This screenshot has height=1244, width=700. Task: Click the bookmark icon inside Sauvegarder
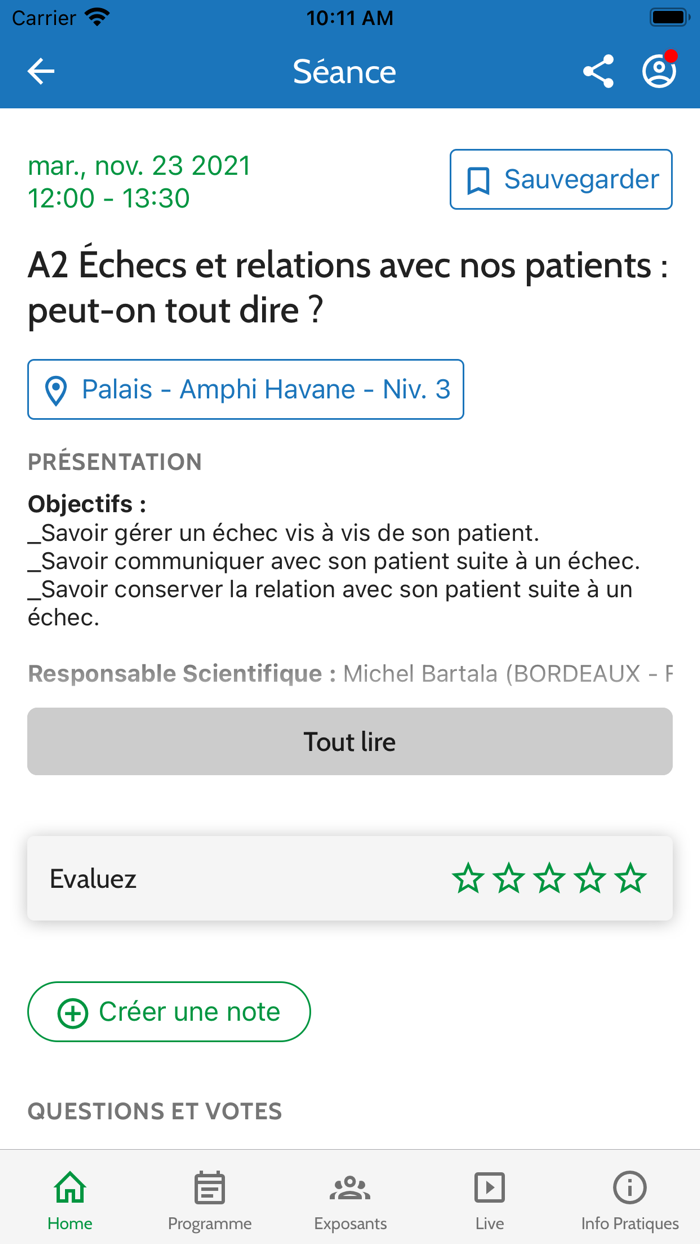click(479, 179)
